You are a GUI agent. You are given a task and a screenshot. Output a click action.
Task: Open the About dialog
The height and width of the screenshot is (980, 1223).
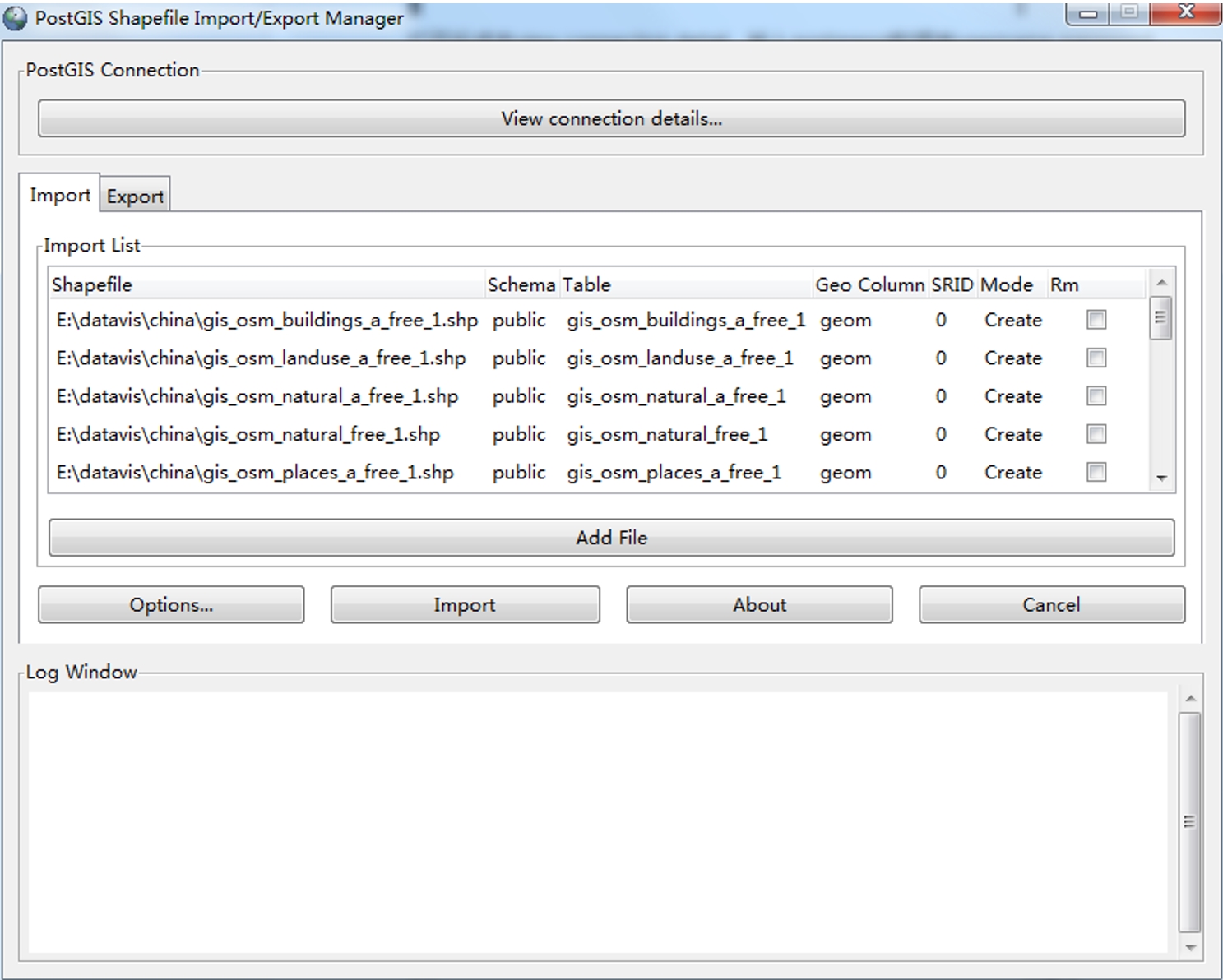[x=759, y=605]
